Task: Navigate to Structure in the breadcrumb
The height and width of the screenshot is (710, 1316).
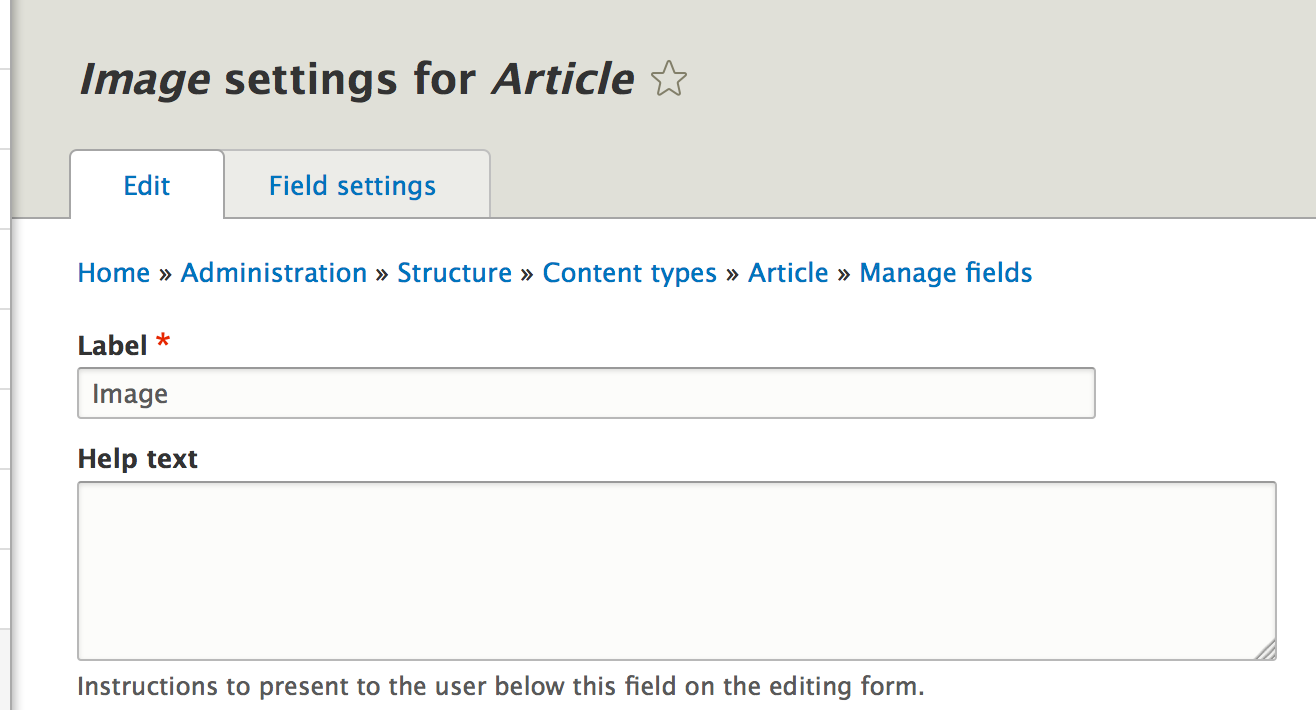Action: click(454, 273)
